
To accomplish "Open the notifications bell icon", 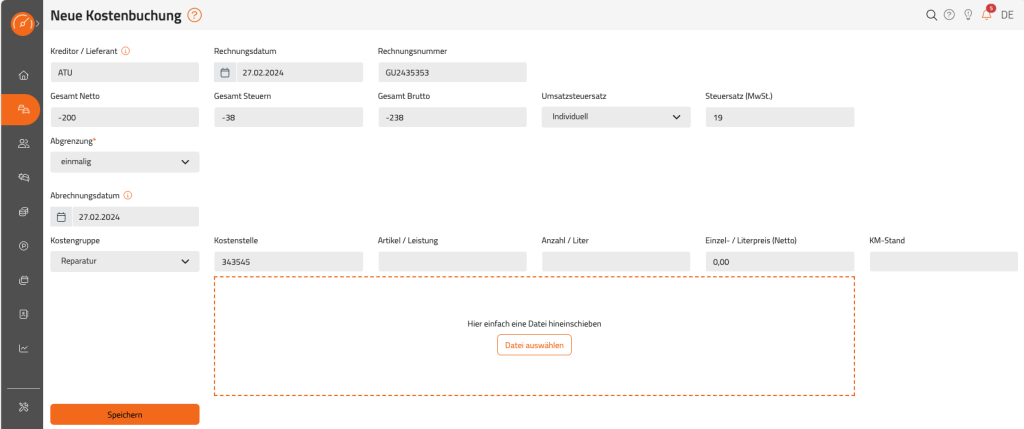I will [x=987, y=14].
